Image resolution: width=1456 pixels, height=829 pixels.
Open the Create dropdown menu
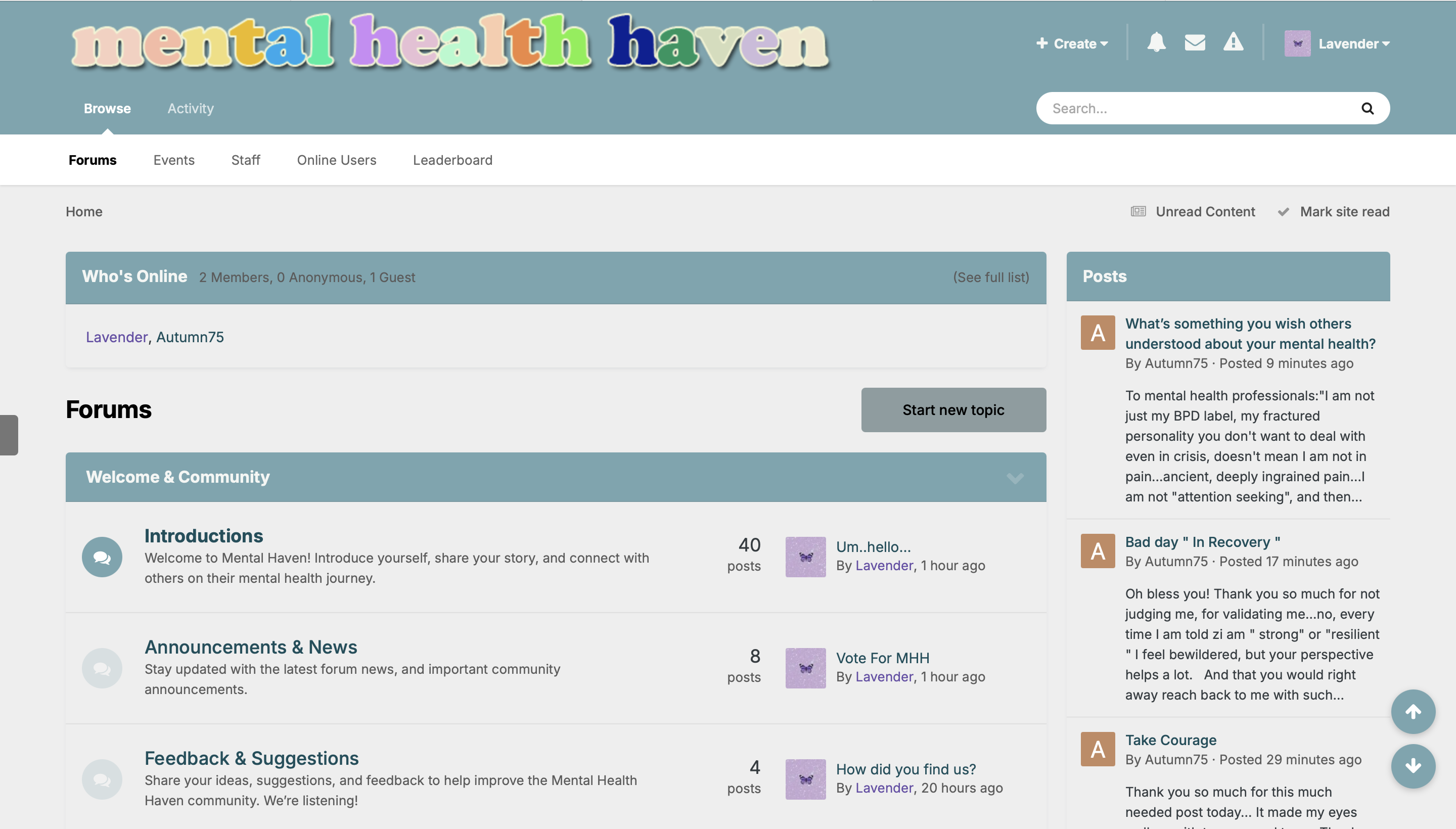[x=1072, y=43]
